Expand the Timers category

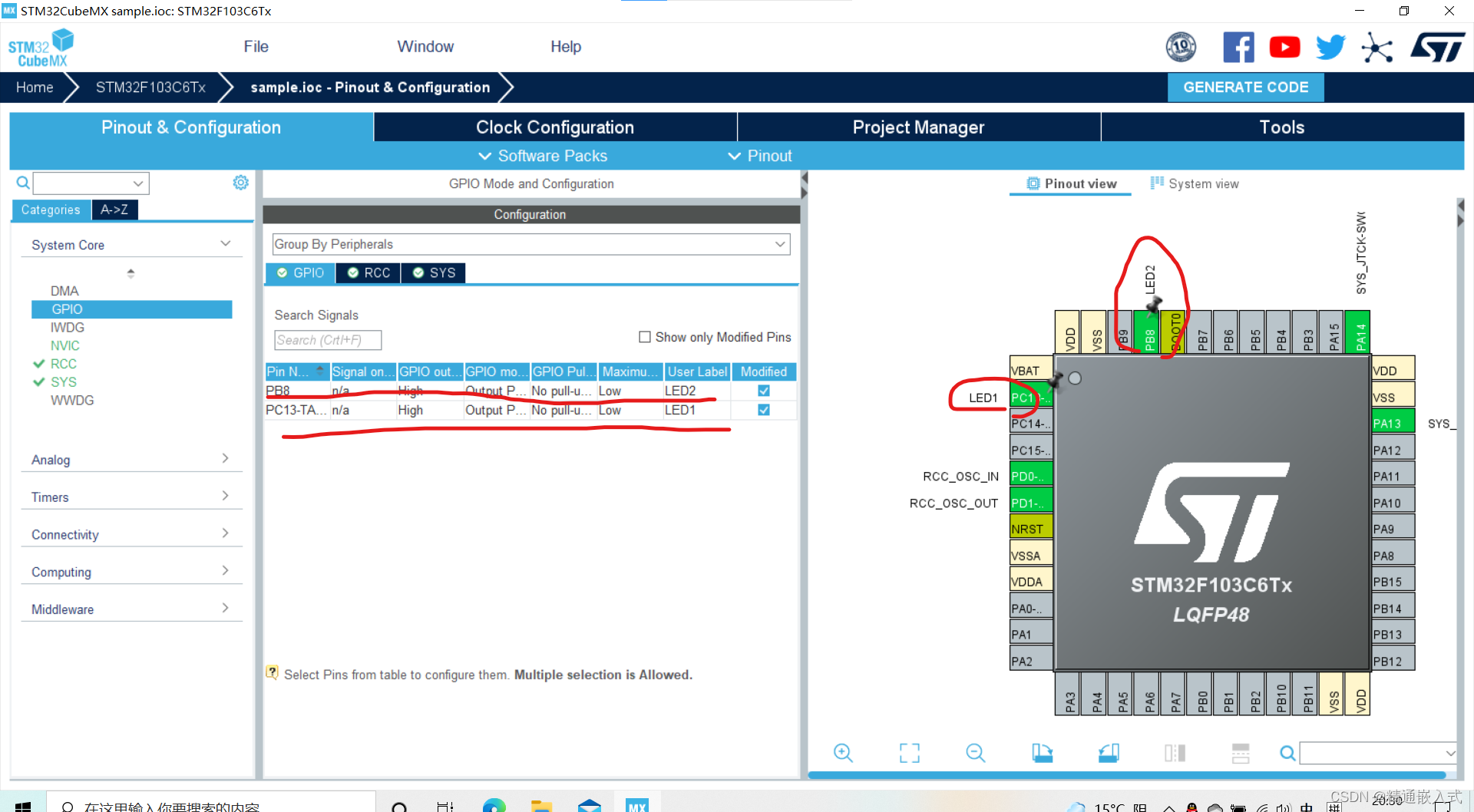131,497
